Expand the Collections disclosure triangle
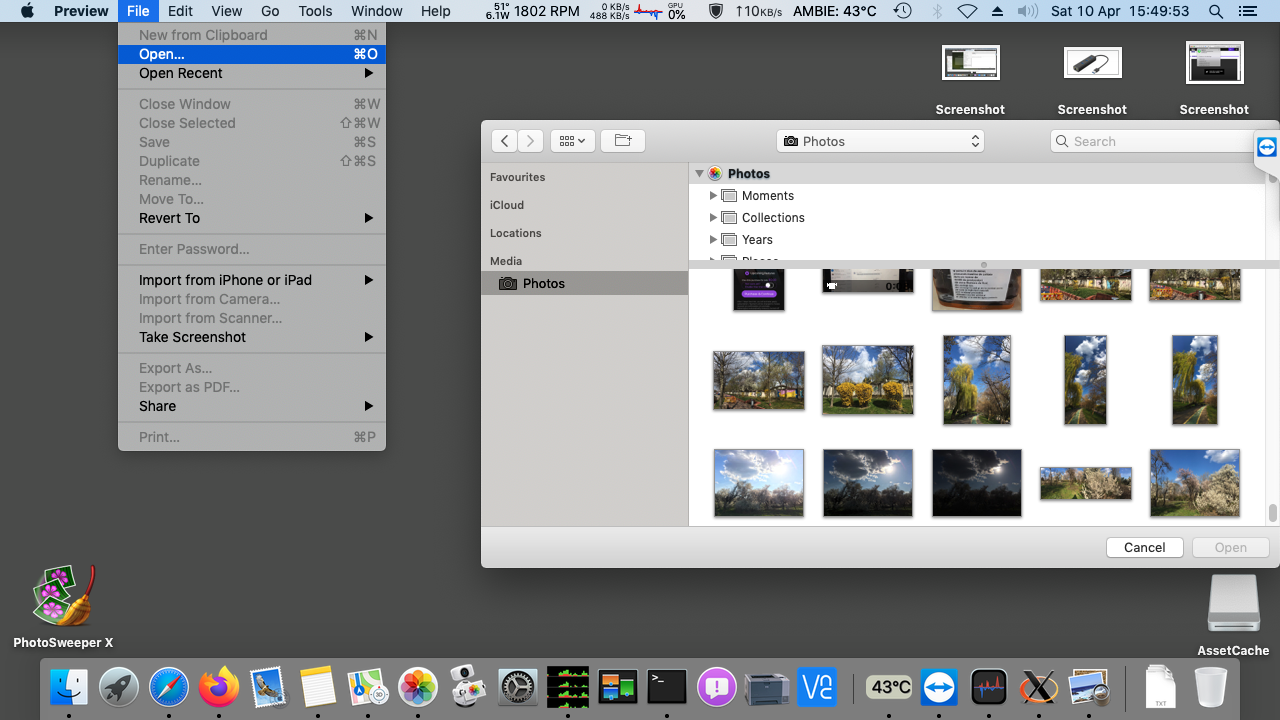 coord(713,218)
